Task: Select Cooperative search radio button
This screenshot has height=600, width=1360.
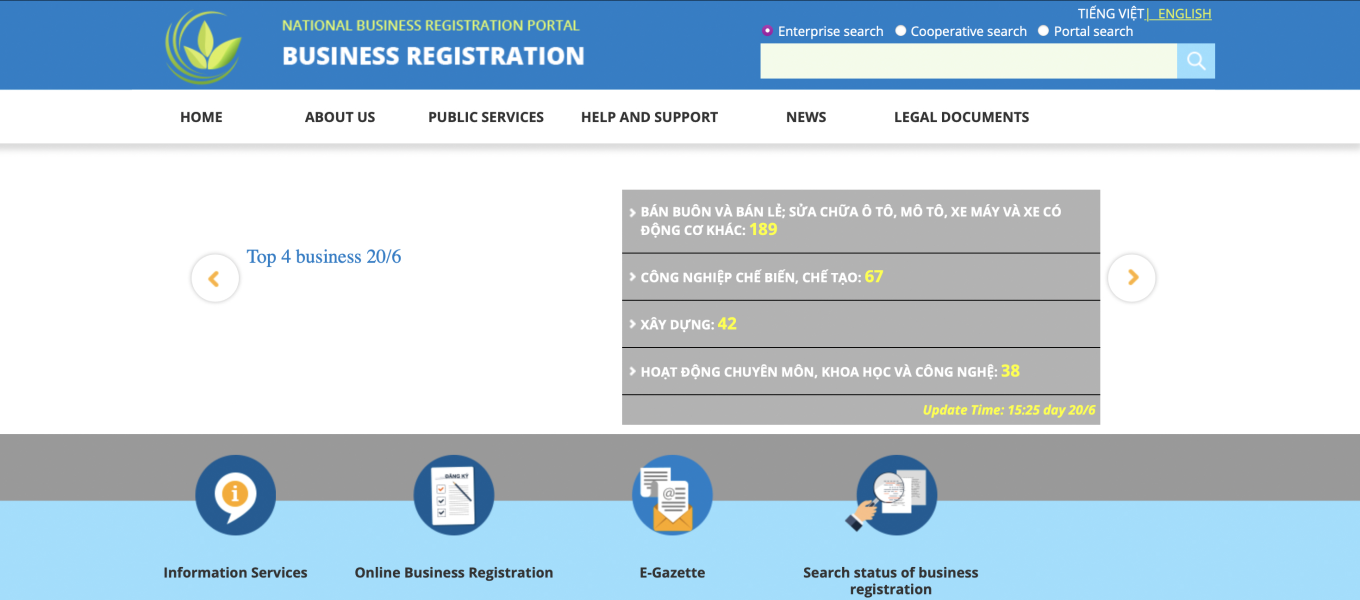Action: pyautogui.click(x=901, y=31)
